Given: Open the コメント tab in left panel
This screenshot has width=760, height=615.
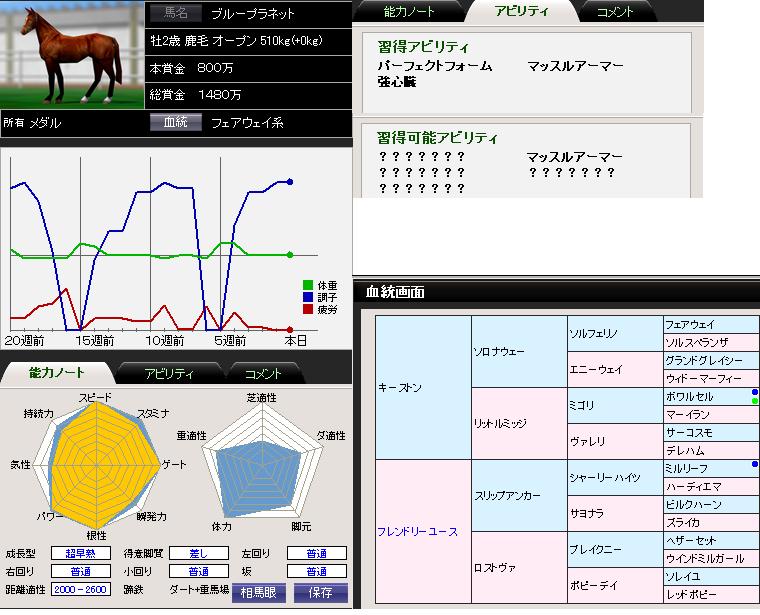Looking at the screenshot, I should pos(263,374).
